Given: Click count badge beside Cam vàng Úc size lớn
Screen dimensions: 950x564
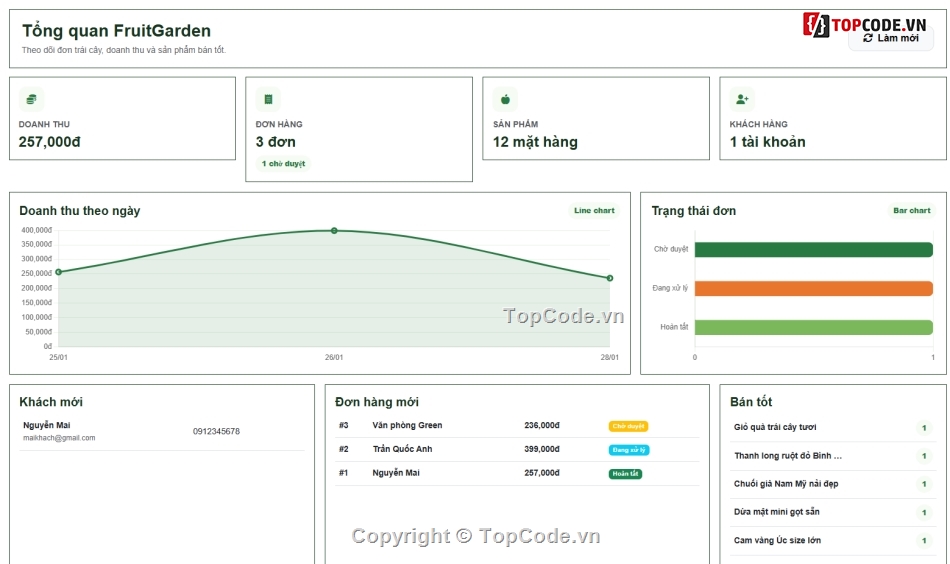Looking at the screenshot, I should pos(924,540).
